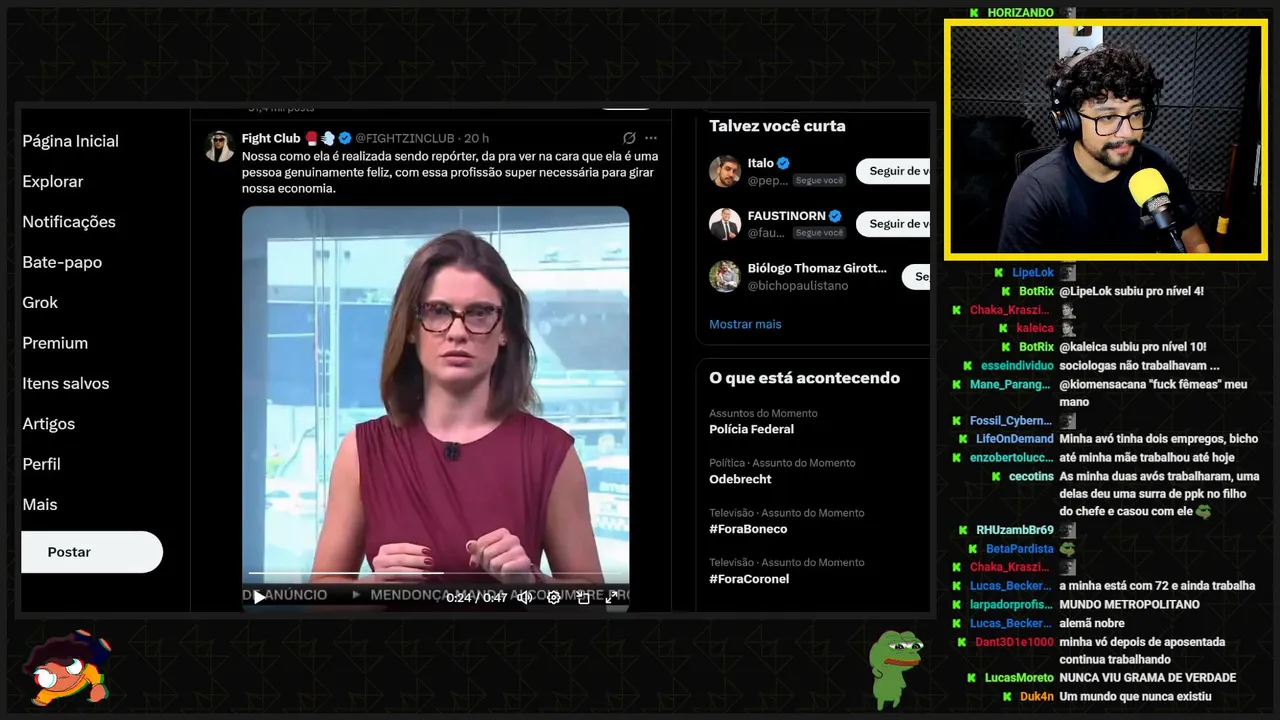This screenshot has width=1280, height=720.
Task: Click chat message 'MUNDO METROPOLITANO'
Action: click(1130, 605)
